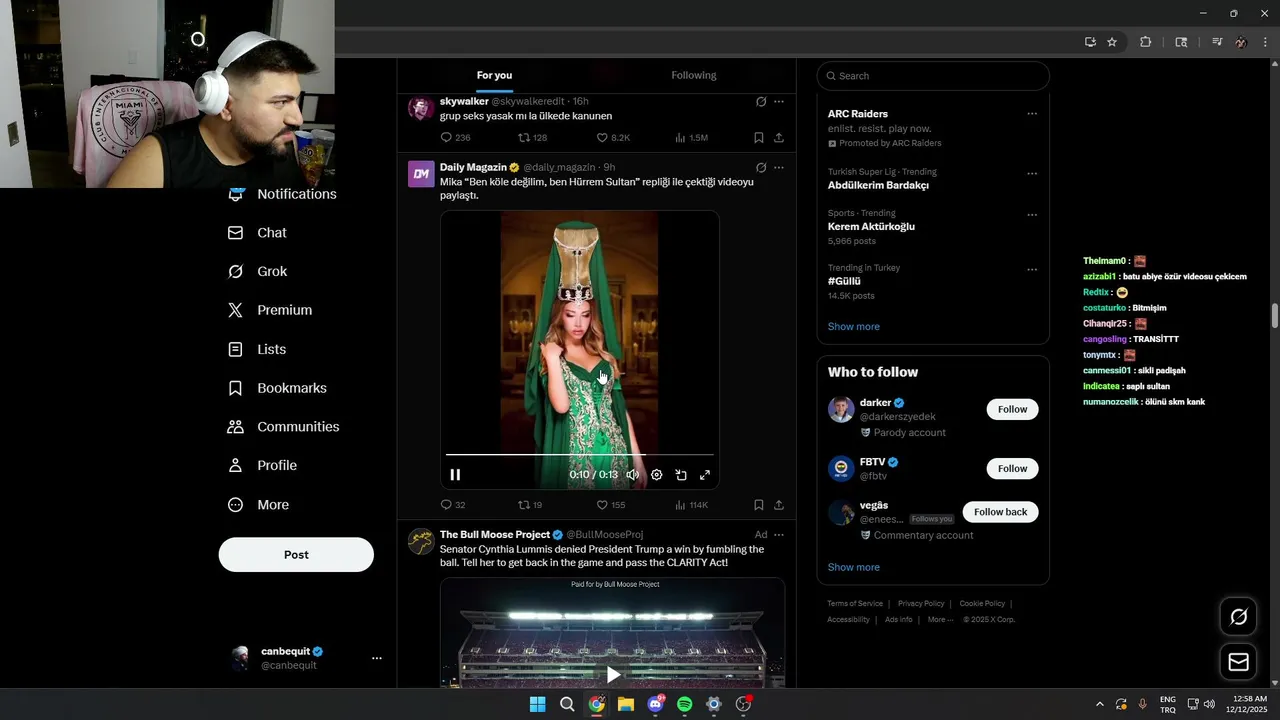Open Lists in the sidebar
This screenshot has width=1280, height=720.
pyautogui.click(x=258, y=350)
